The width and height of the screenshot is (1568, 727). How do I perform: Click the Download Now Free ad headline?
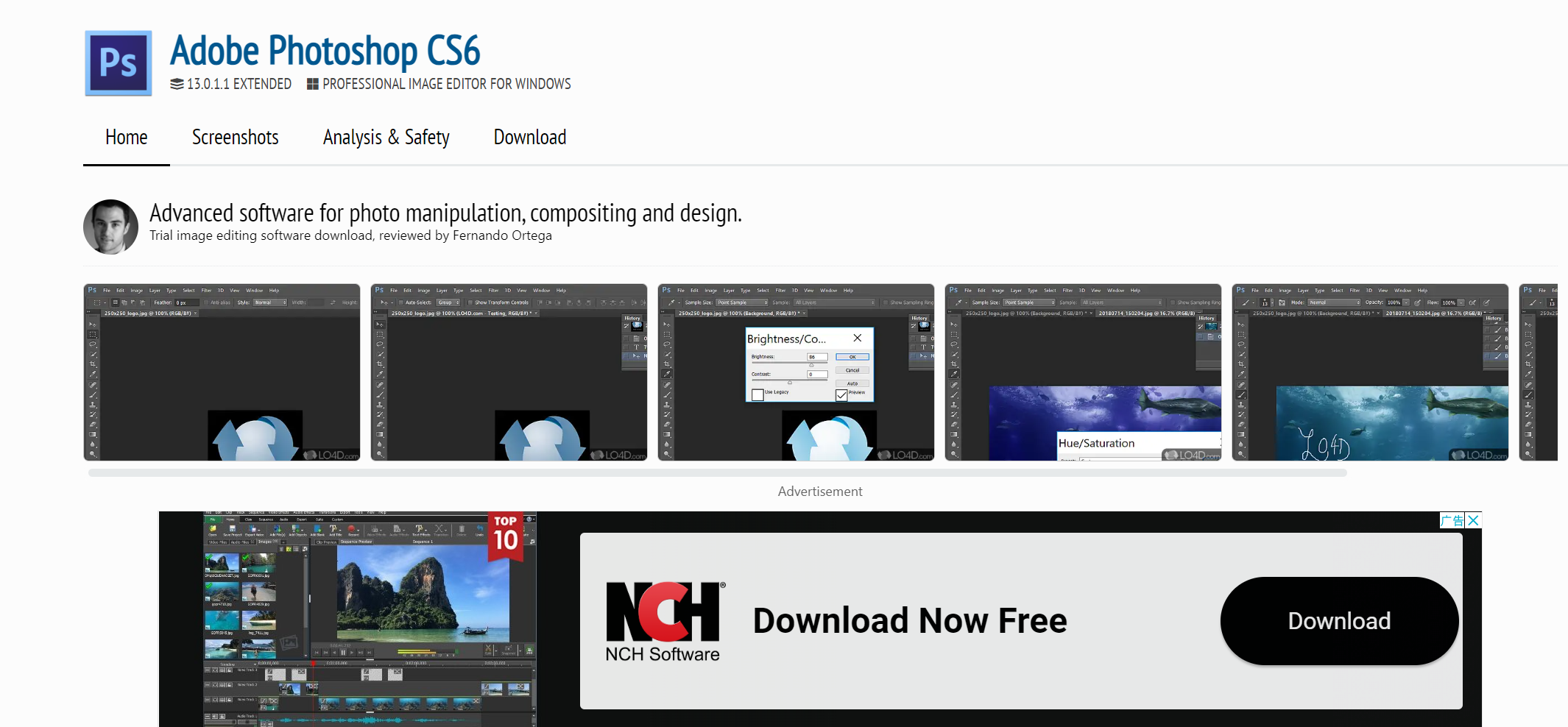910,621
